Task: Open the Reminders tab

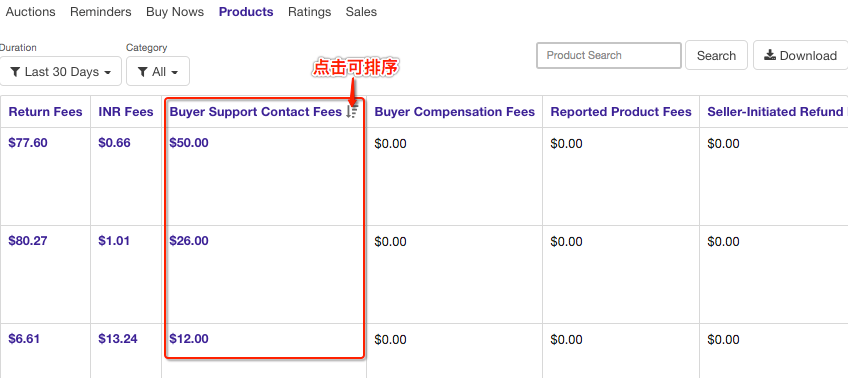Action: 101,12
